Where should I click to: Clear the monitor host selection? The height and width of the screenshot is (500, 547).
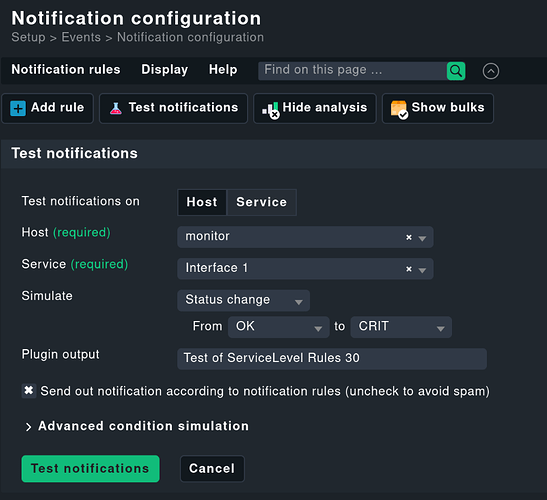(x=409, y=237)
